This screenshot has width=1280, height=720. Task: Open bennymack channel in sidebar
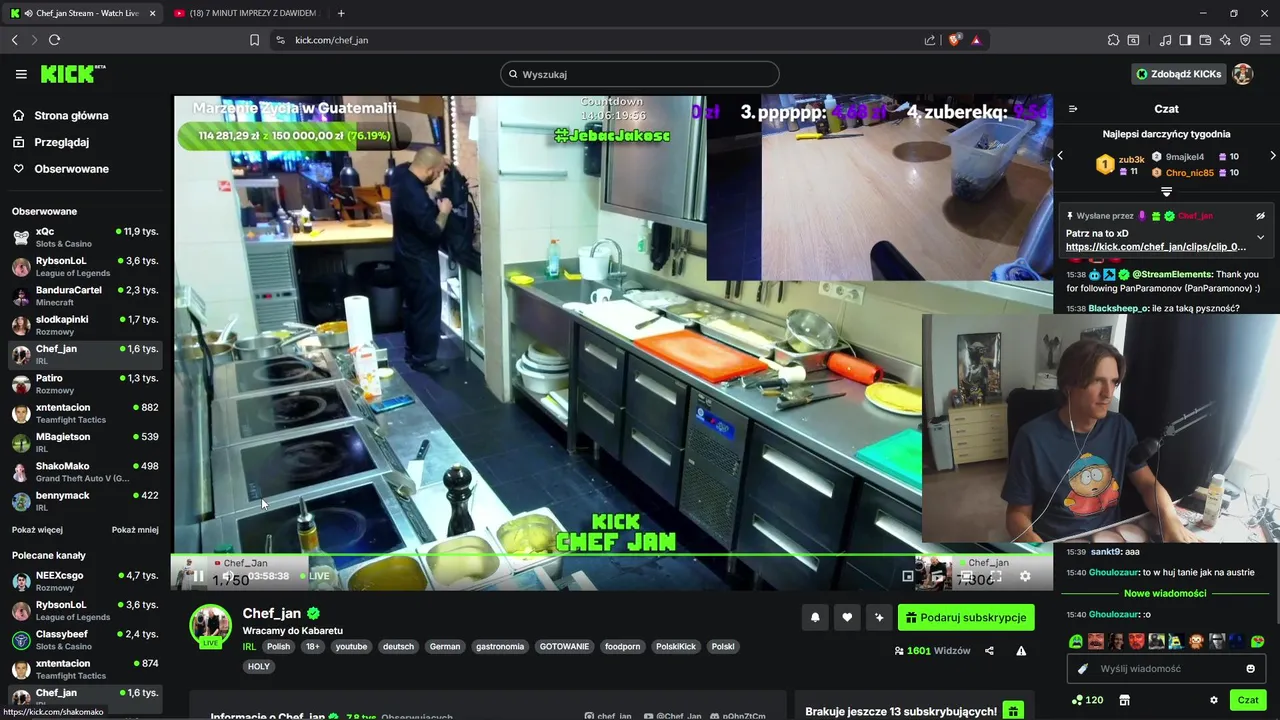click(x=85, y=501)
